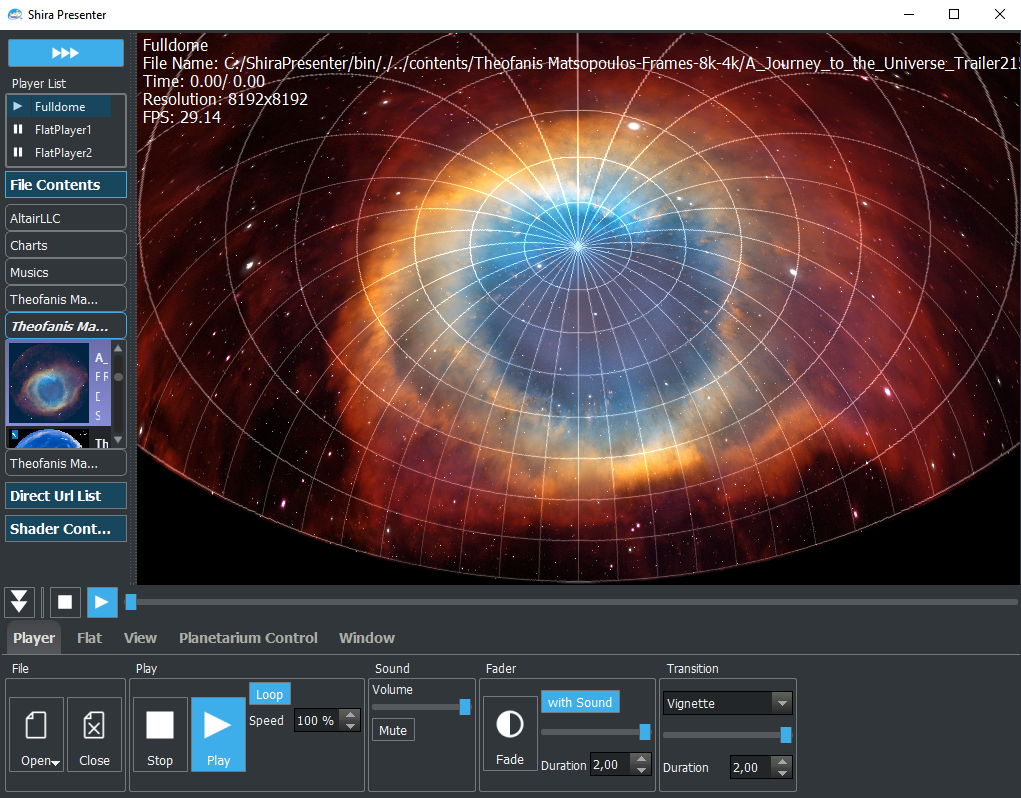1021x798 pixels.
Task: Click the Transition slider handle
Action: coord(786,735)
